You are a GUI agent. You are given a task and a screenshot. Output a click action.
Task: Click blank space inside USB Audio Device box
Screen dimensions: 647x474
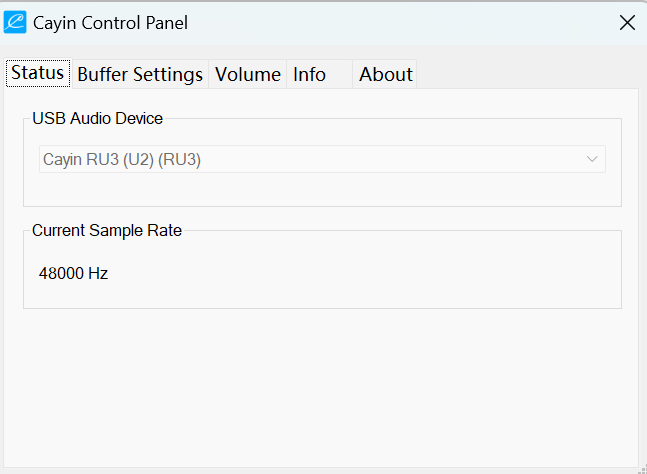pyautogui.click(x=322, y=189)
